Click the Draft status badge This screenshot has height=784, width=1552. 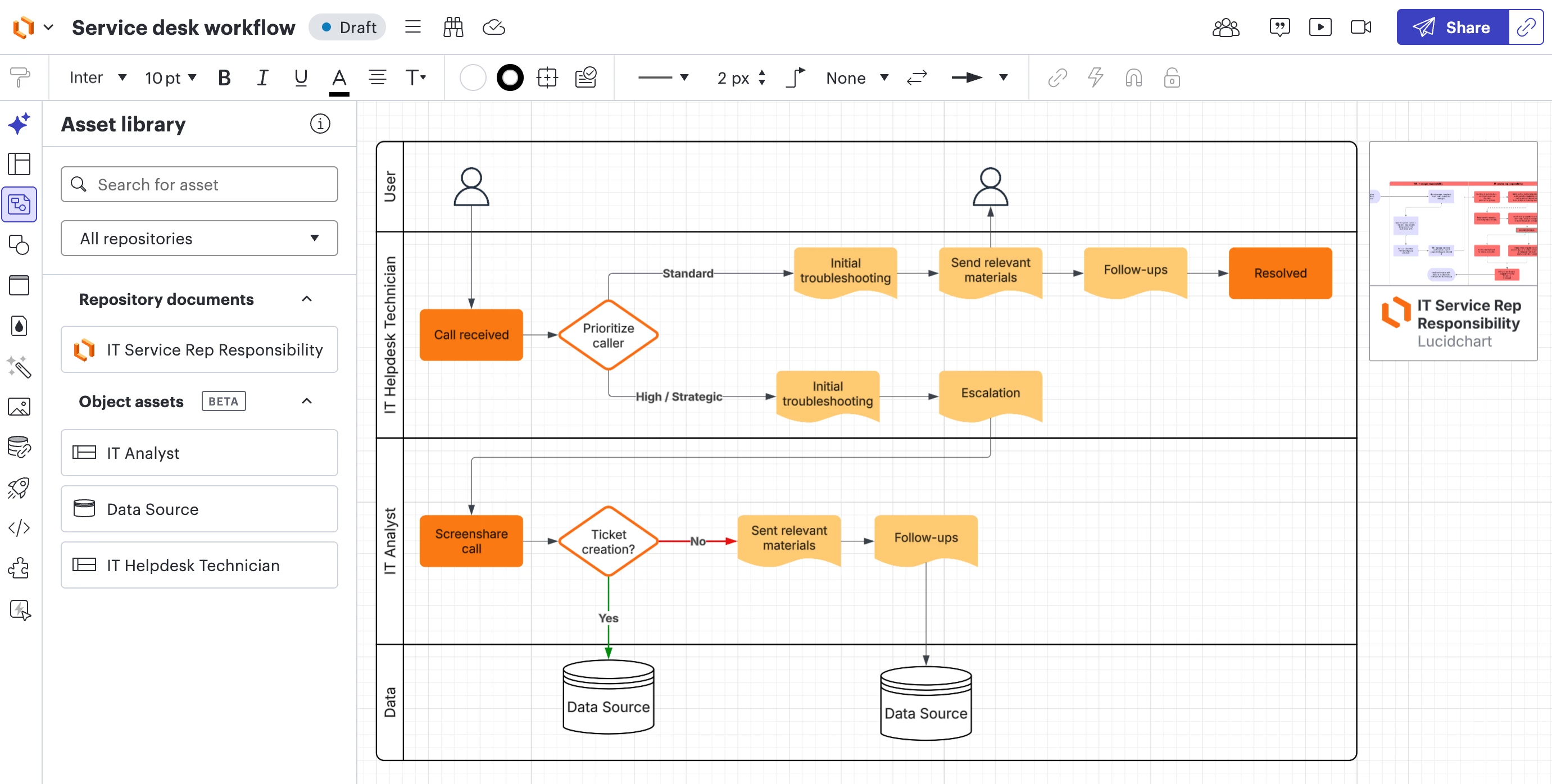[x=348, y=27]
